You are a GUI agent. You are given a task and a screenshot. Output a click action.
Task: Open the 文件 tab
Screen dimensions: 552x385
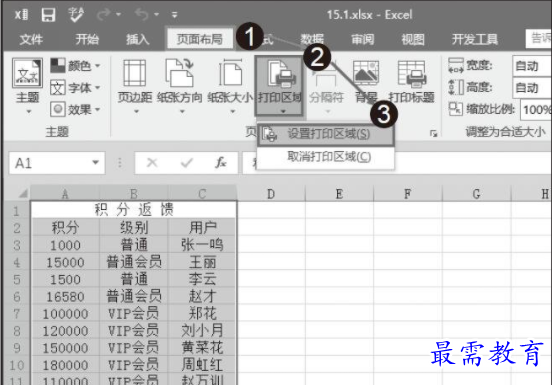tap(31, 39)
